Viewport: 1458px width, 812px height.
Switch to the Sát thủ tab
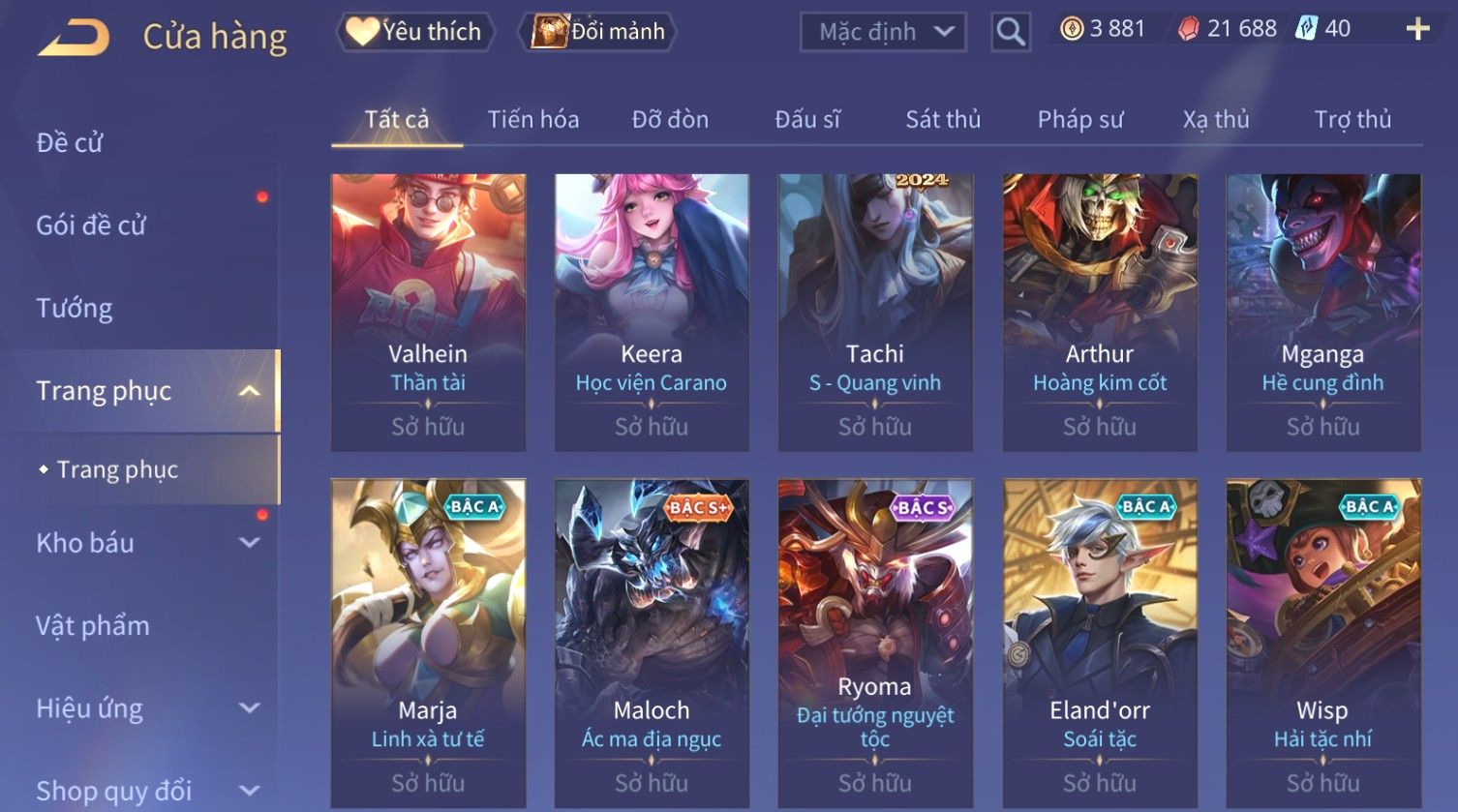click(x=943, y=119)
